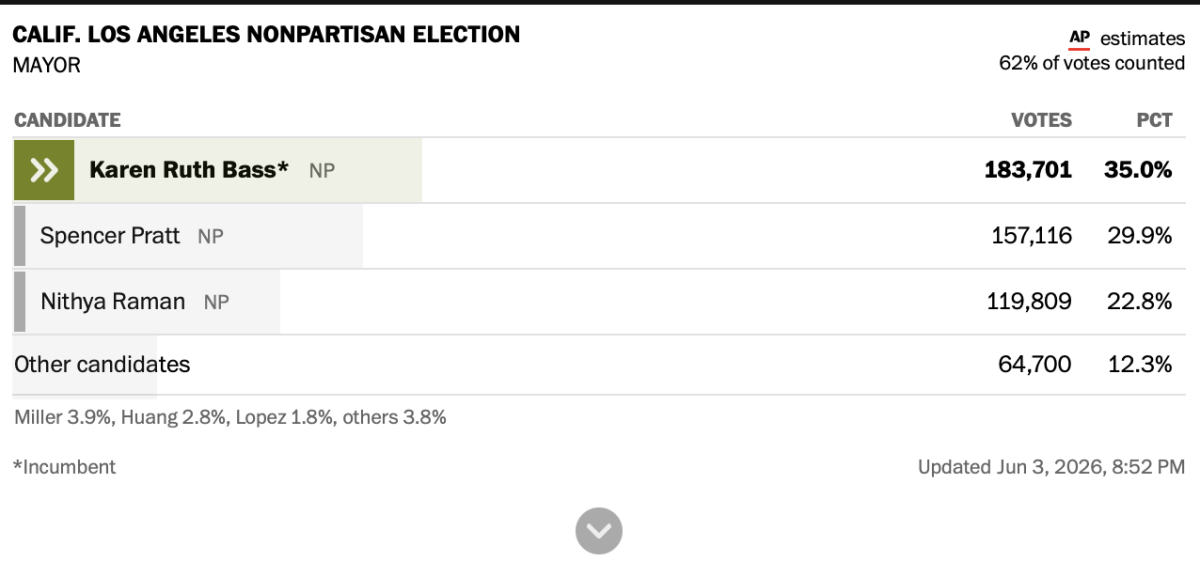Click the gray bar marker beside Spencer Pratt

[19, 236]
